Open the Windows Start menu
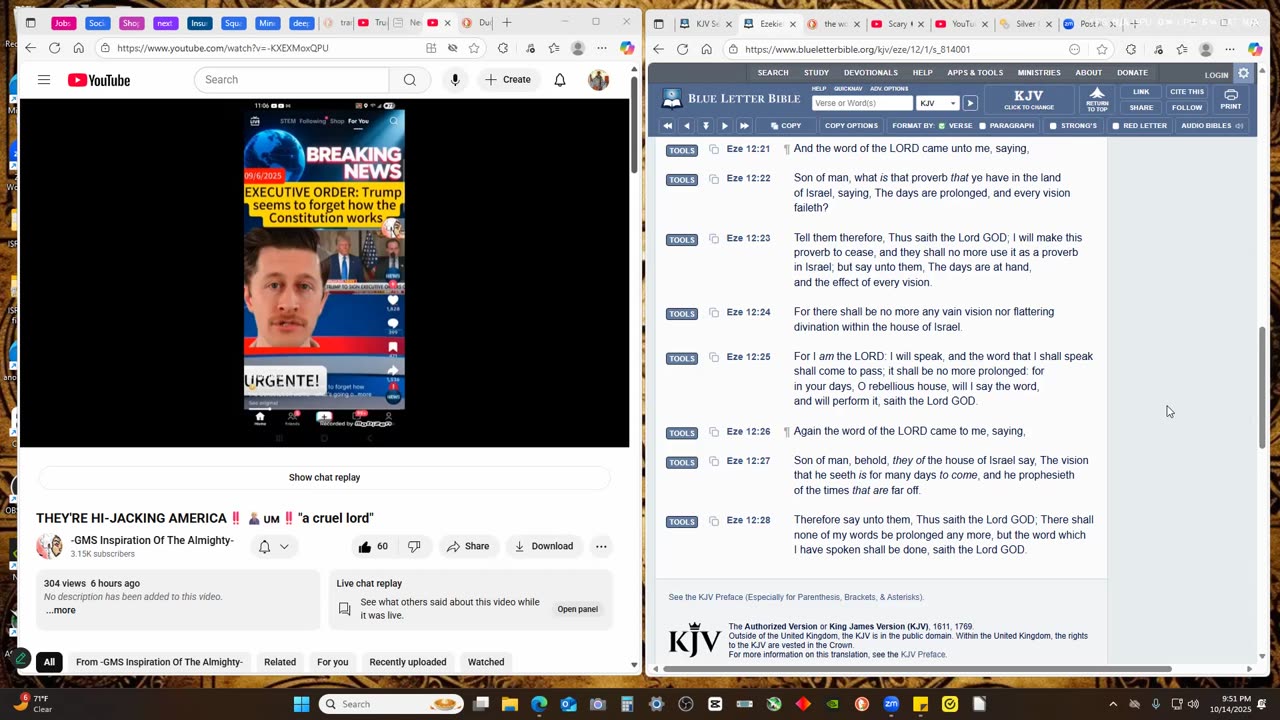This screenshot has width=1280, height=720. click(x=301, y=704)
